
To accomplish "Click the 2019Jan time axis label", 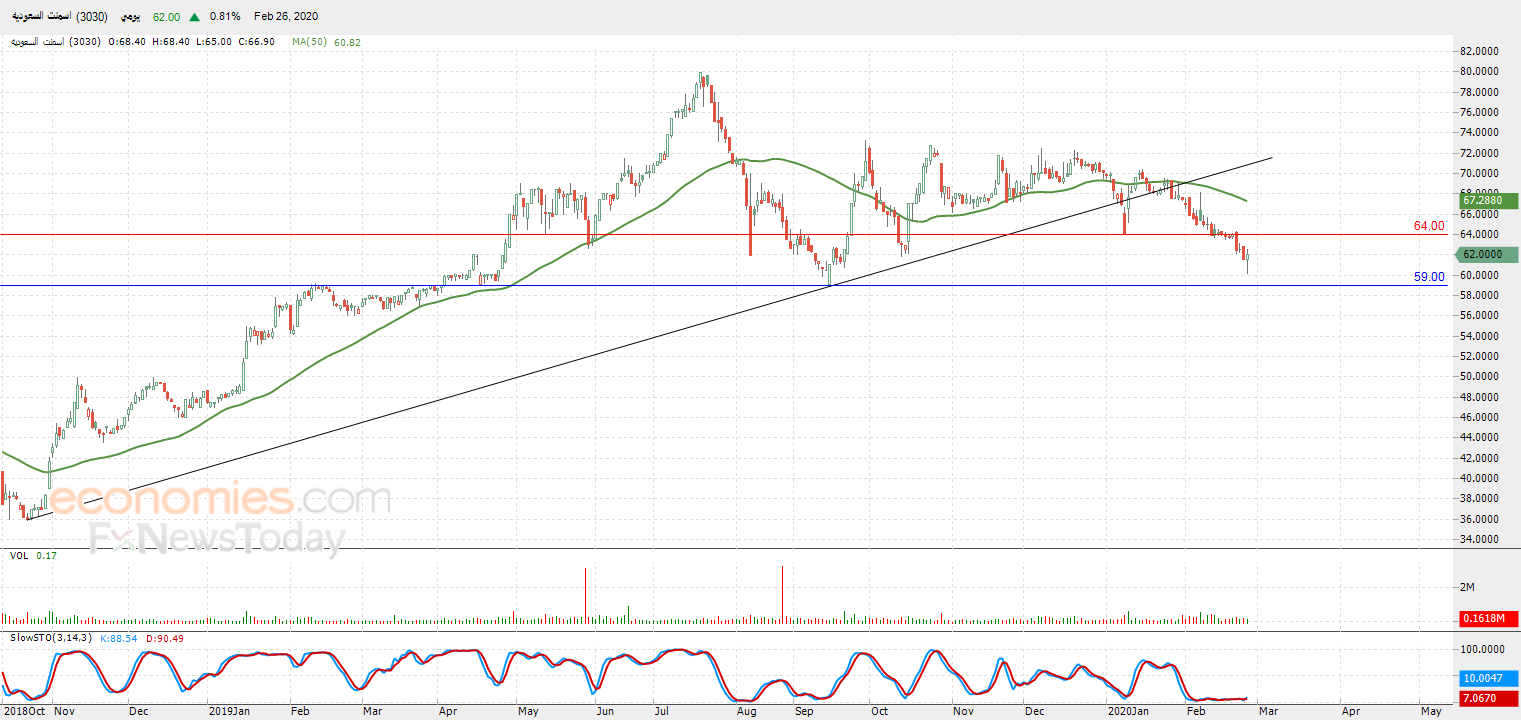I will (229, 711).
